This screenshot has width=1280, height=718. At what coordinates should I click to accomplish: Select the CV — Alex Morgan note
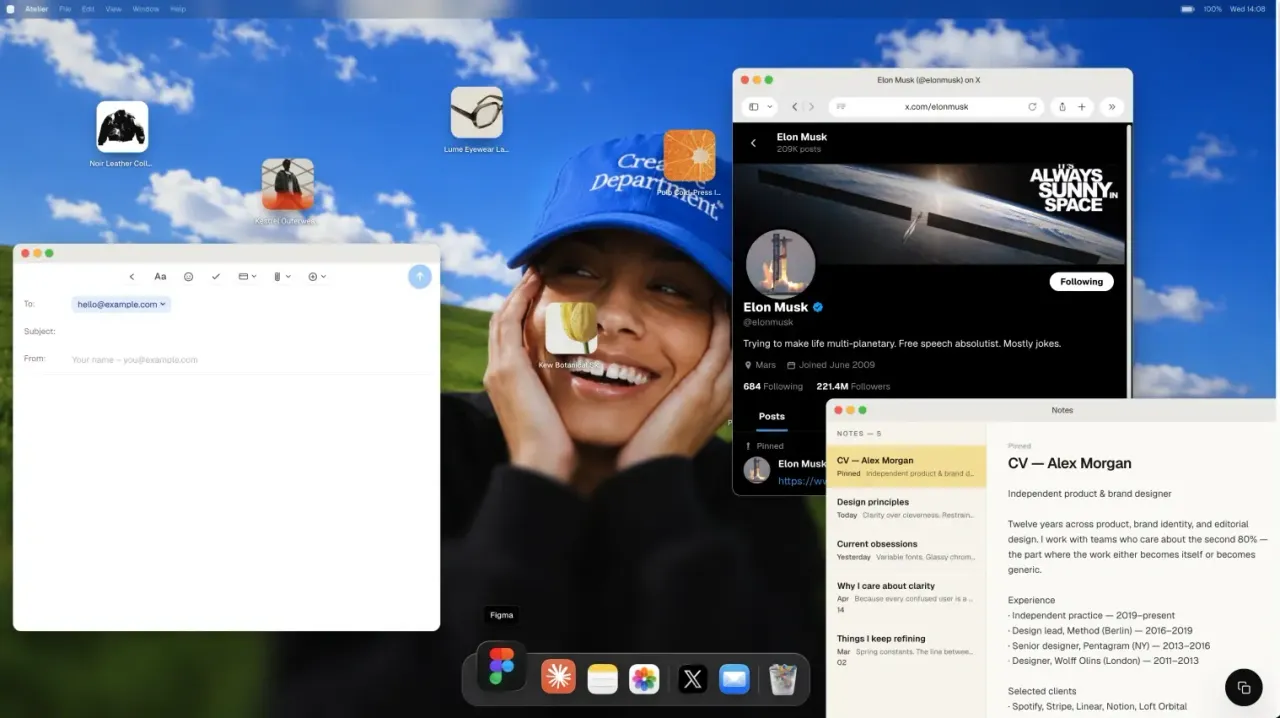(907, 467)
